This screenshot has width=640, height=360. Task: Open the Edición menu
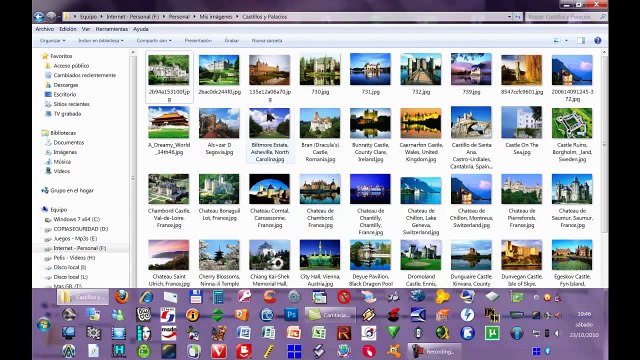click(x=68, y=29)
